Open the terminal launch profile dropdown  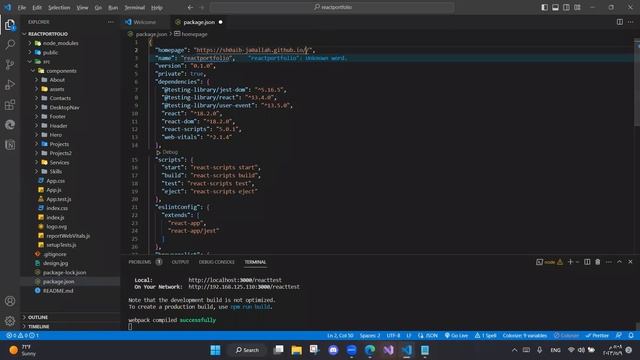(577, 262)
